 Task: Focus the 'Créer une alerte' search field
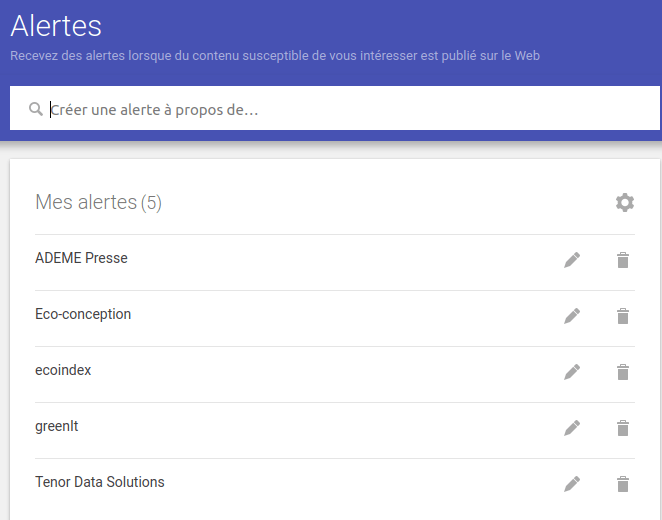point(340,109)
